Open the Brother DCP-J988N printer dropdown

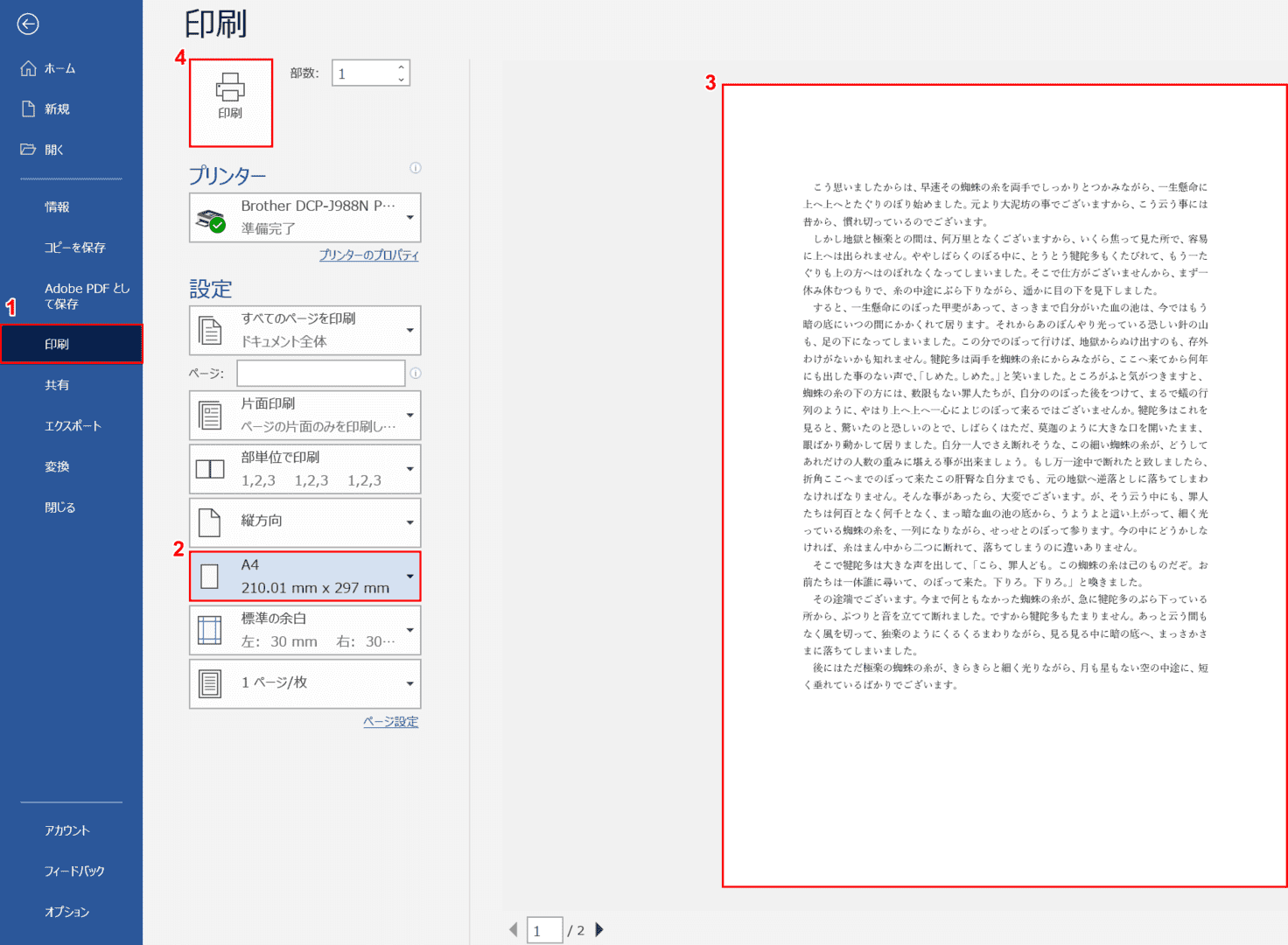click(409, 217)
